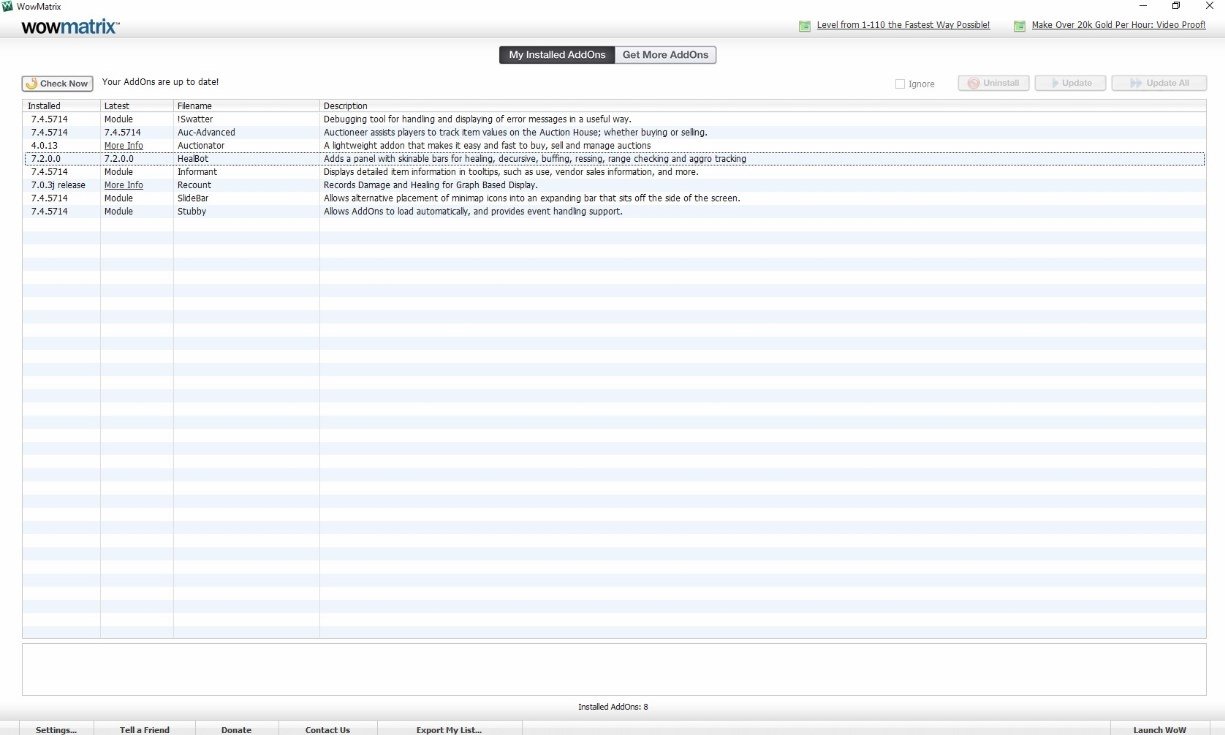Click 'Your AddOns are up to date!' message
1225x735 pixels.
[x=160, y=82]
